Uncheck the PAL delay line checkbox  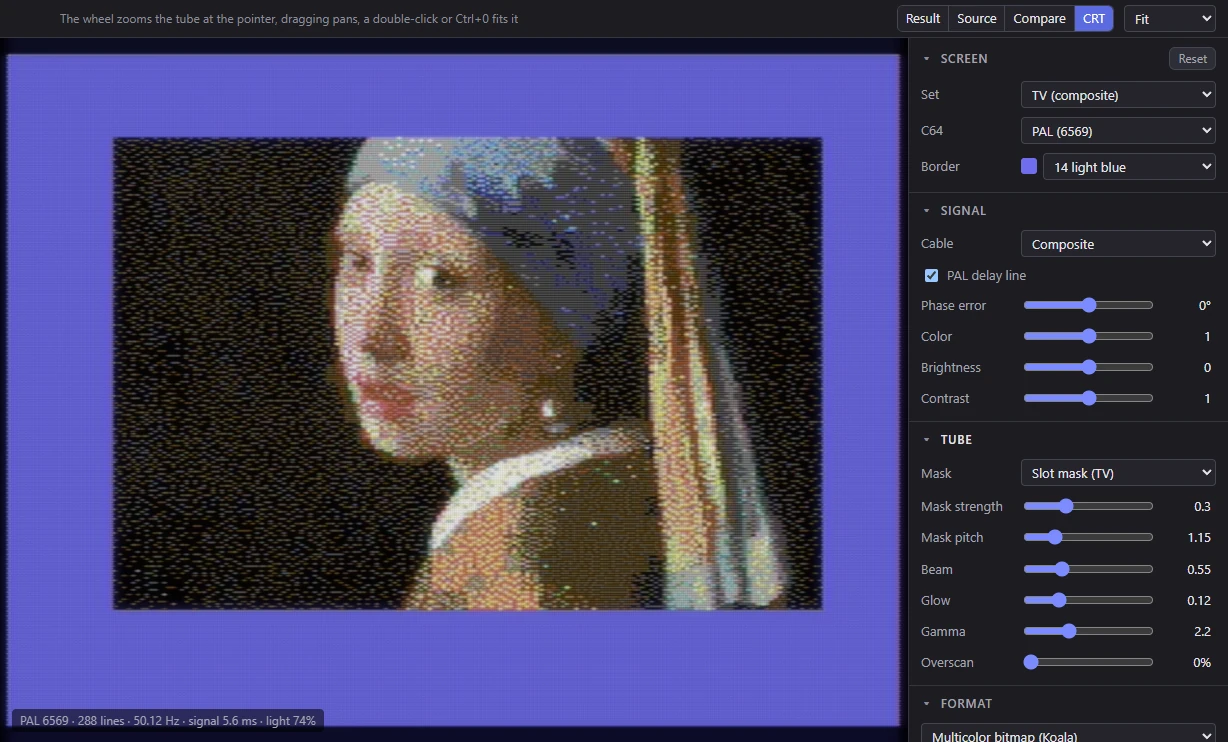tap(932, 276)
